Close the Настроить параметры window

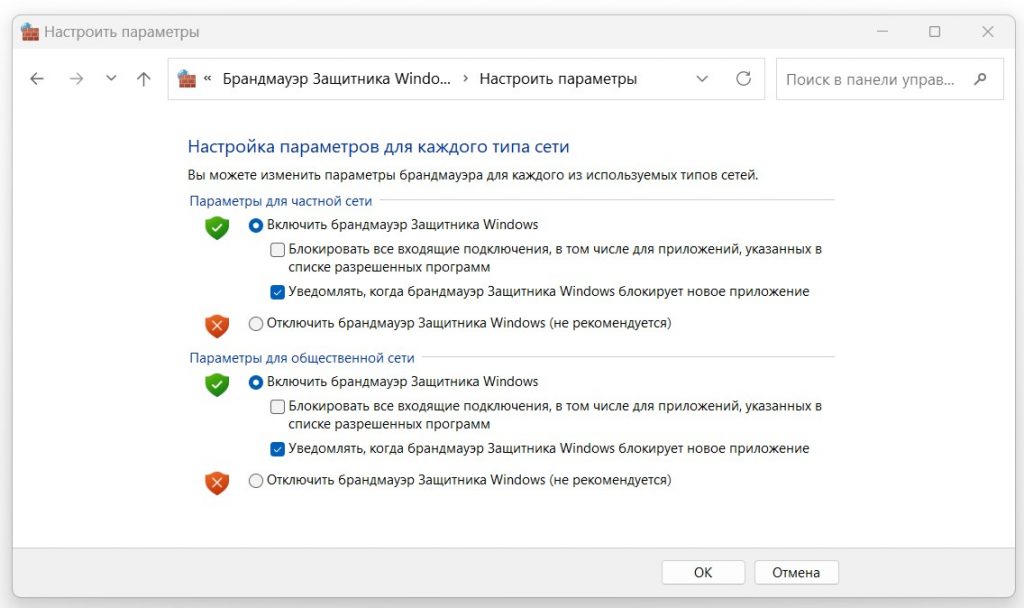(987, 31)
